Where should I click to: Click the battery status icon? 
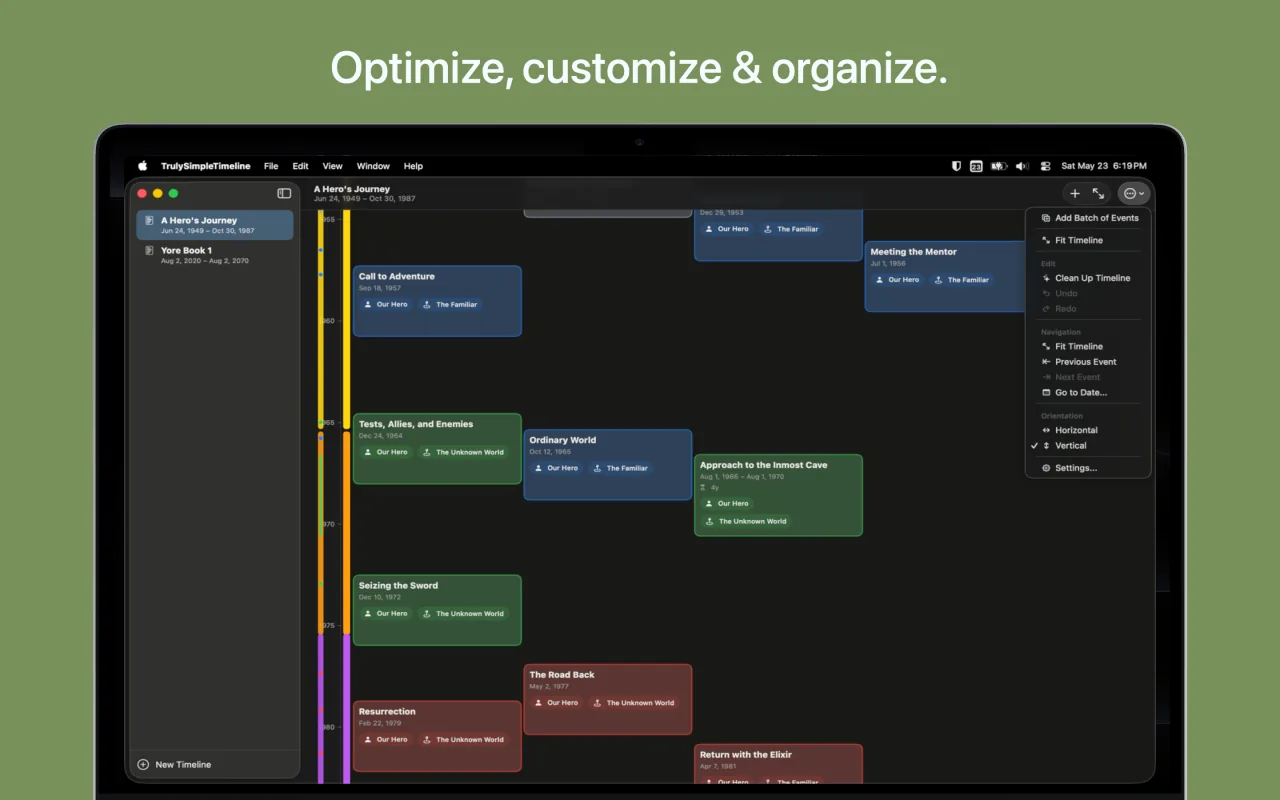999,166
